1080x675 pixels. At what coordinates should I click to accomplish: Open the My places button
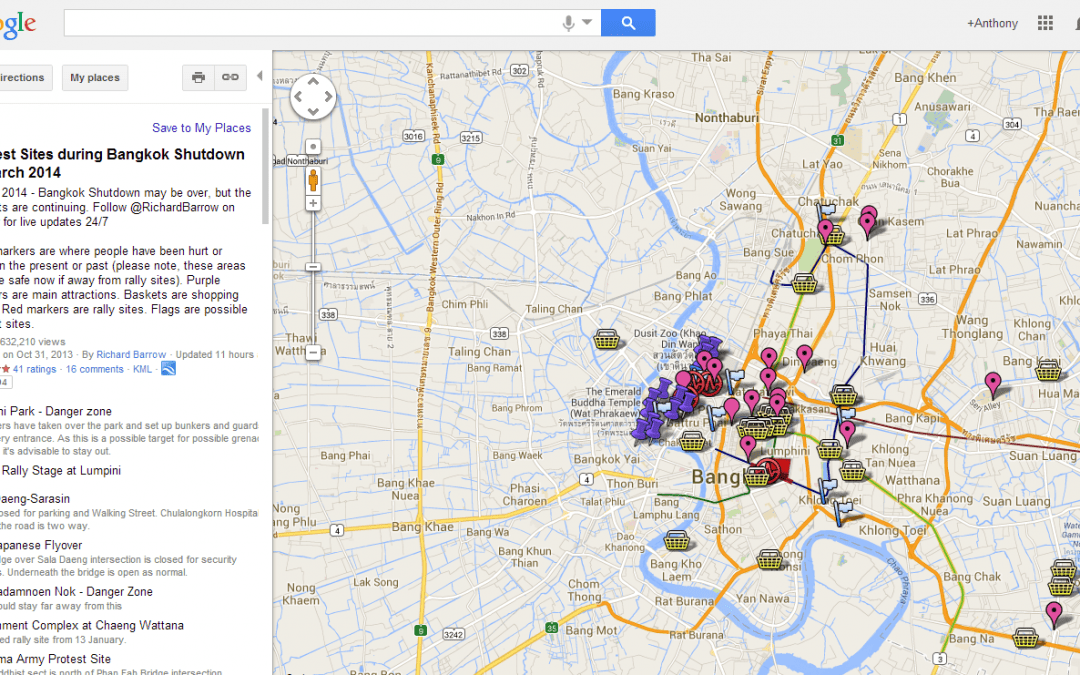pos(95,78)
